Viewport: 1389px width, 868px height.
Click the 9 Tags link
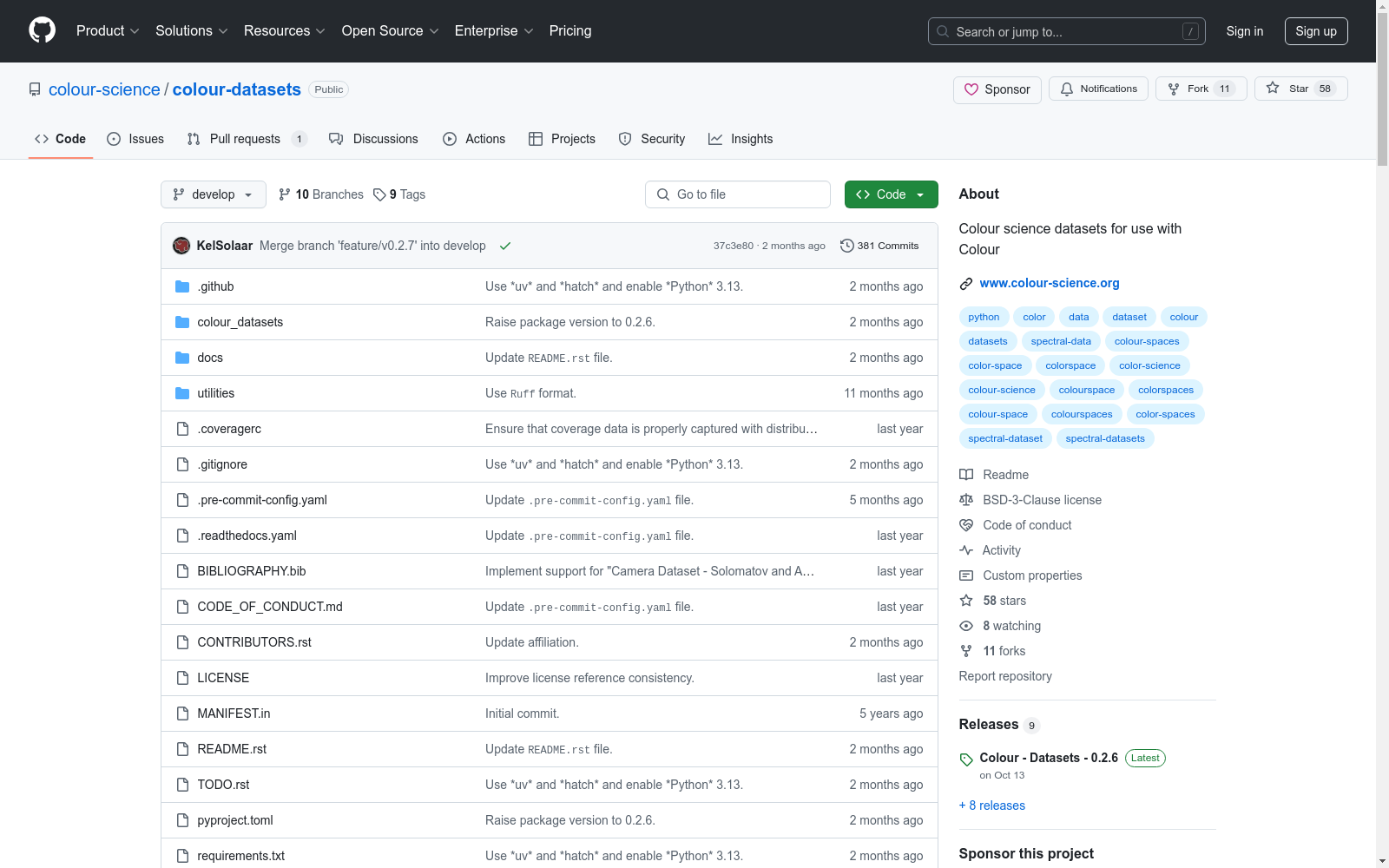coord(399,194)
